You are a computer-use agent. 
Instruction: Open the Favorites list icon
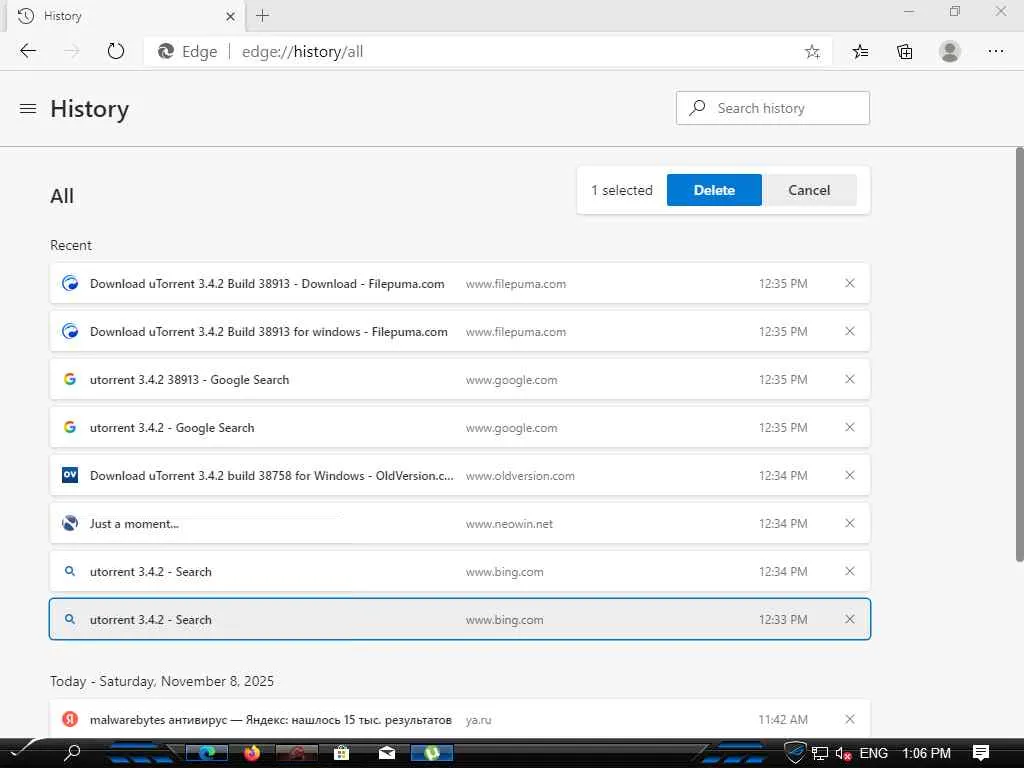click(860, 52)
